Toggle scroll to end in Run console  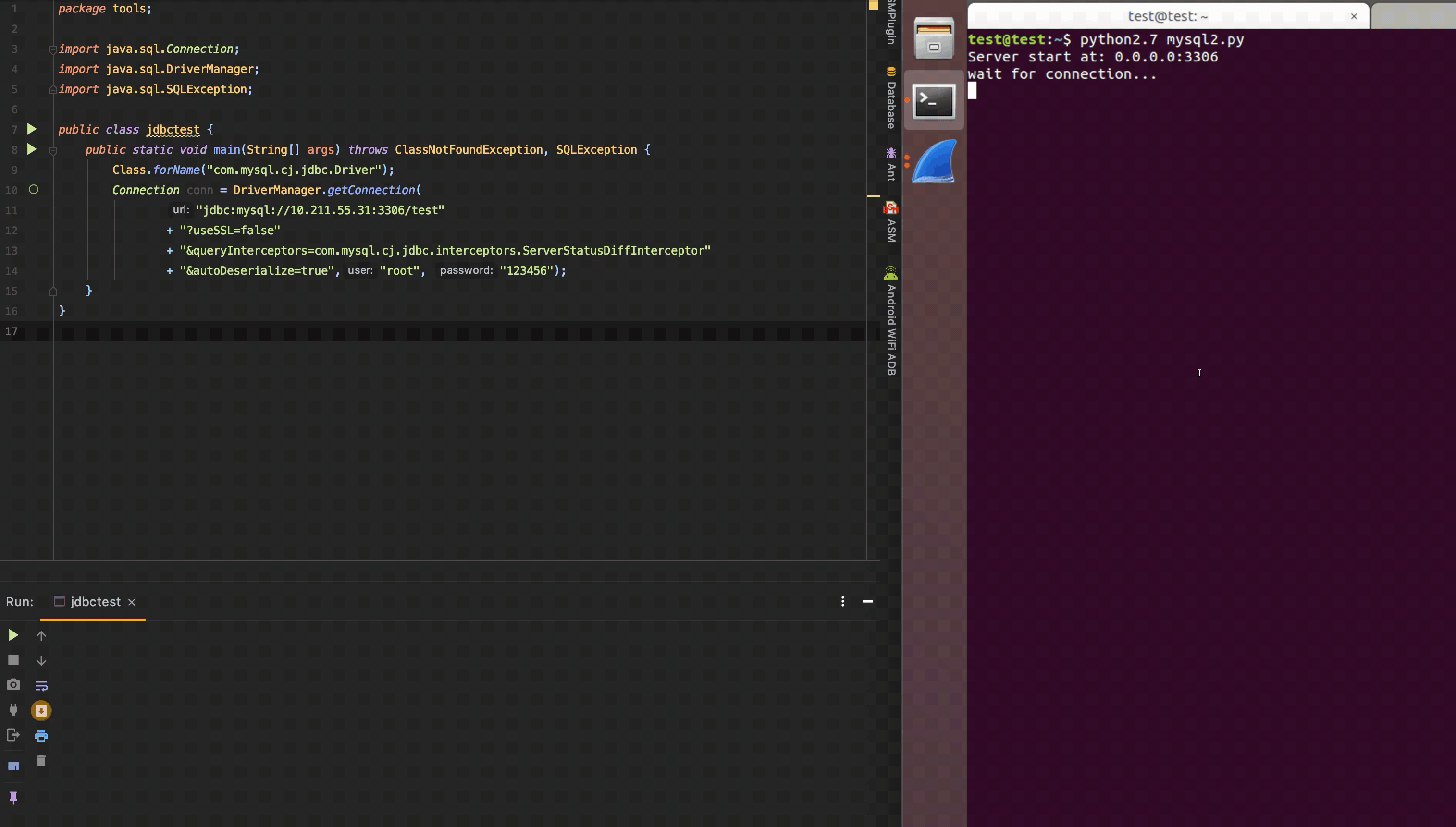(x=41, y=711)
